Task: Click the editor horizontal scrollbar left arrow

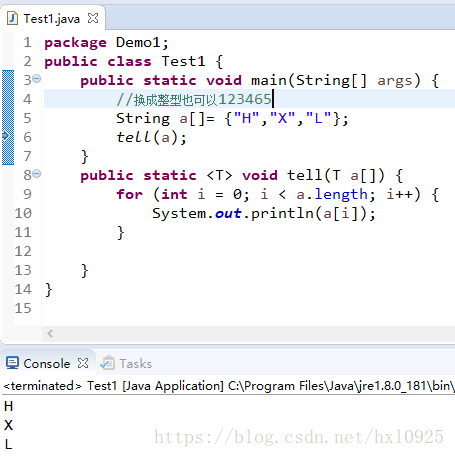Action: tap(50, 333)
